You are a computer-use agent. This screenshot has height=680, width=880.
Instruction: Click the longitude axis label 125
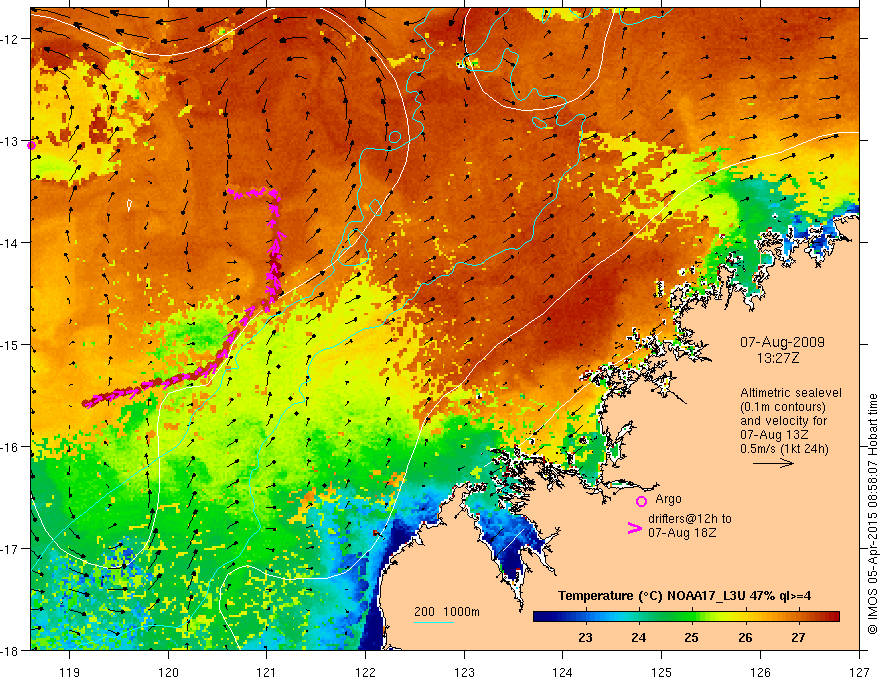point(662,672)
